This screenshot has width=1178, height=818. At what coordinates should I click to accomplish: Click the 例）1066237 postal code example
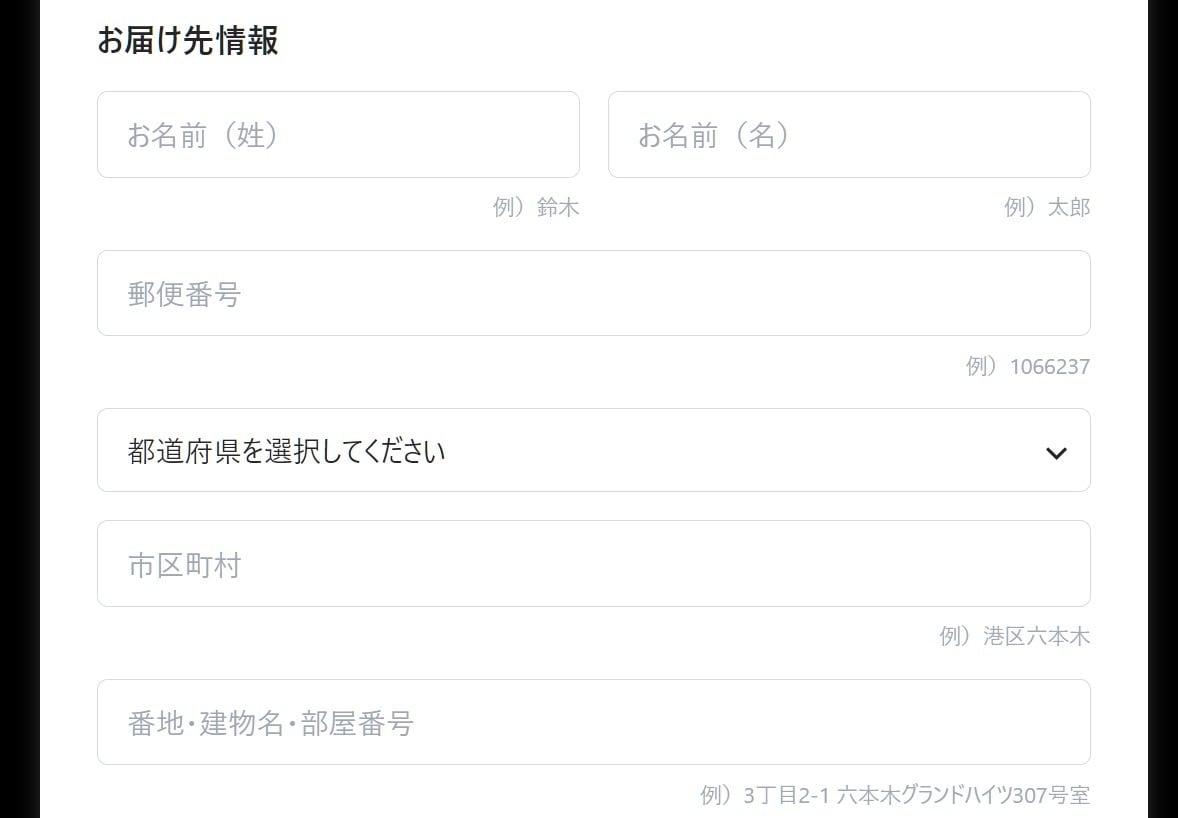tap(1028, 367)
